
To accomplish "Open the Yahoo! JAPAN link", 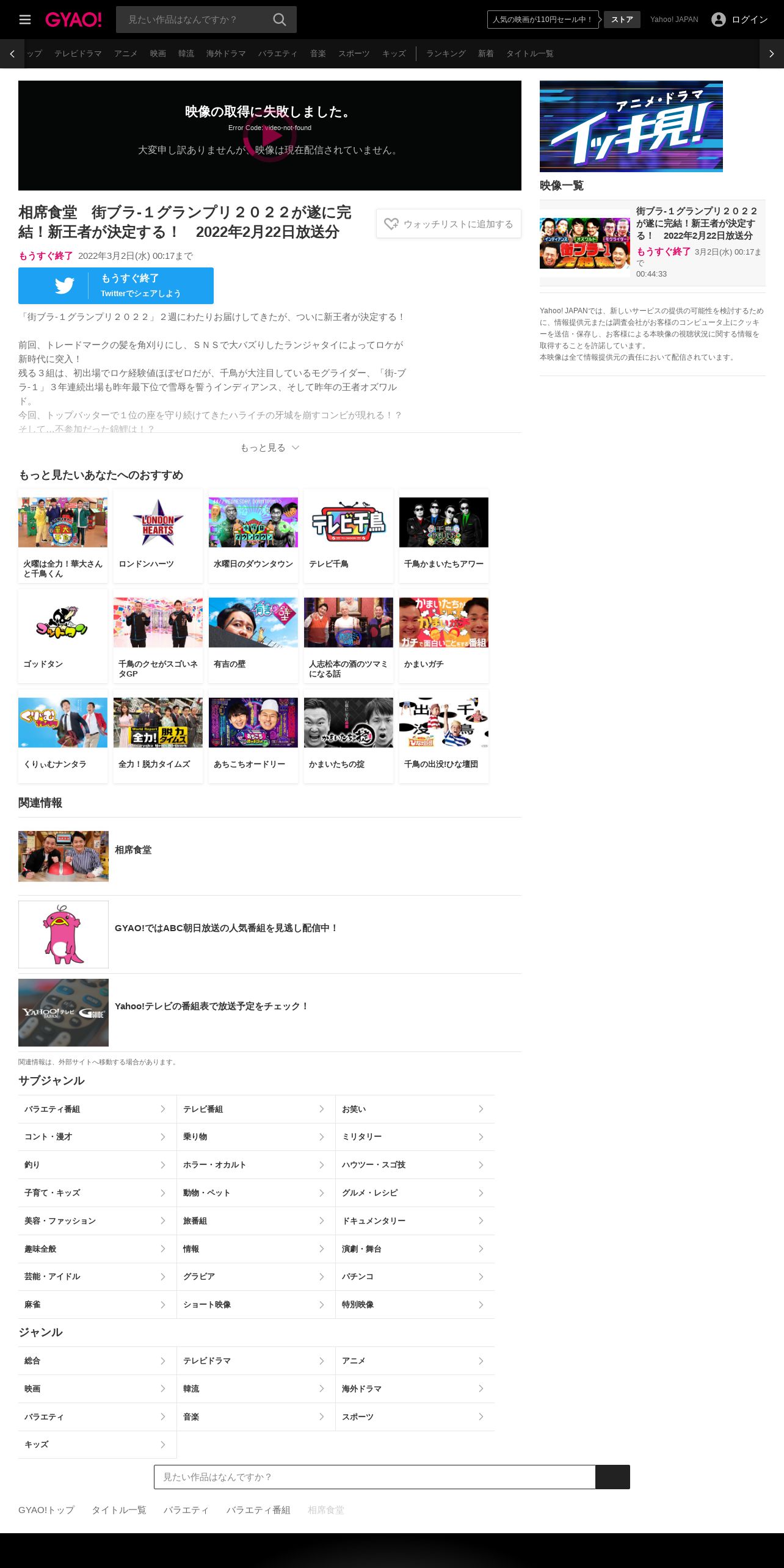I will (x=674, y=20).
